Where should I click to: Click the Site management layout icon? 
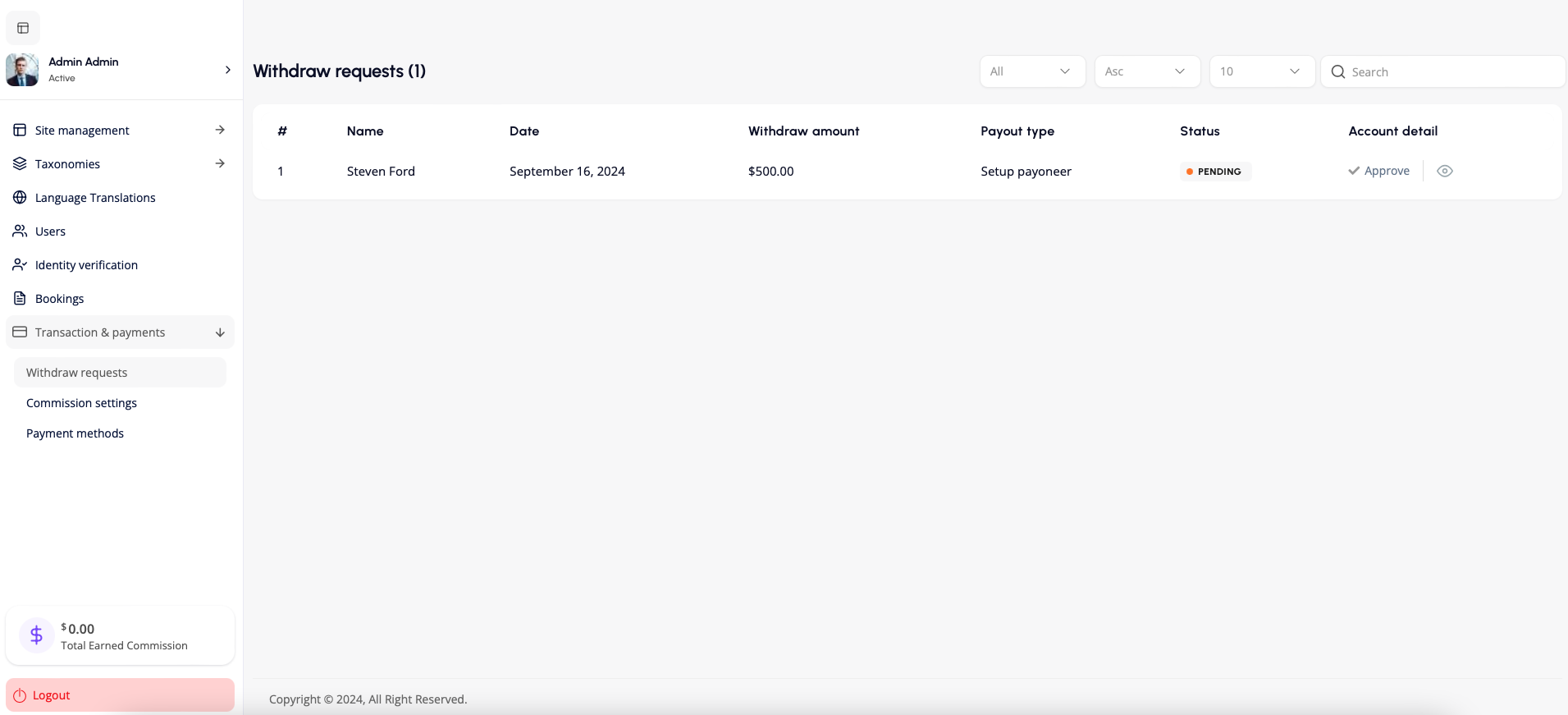[20, 131]
